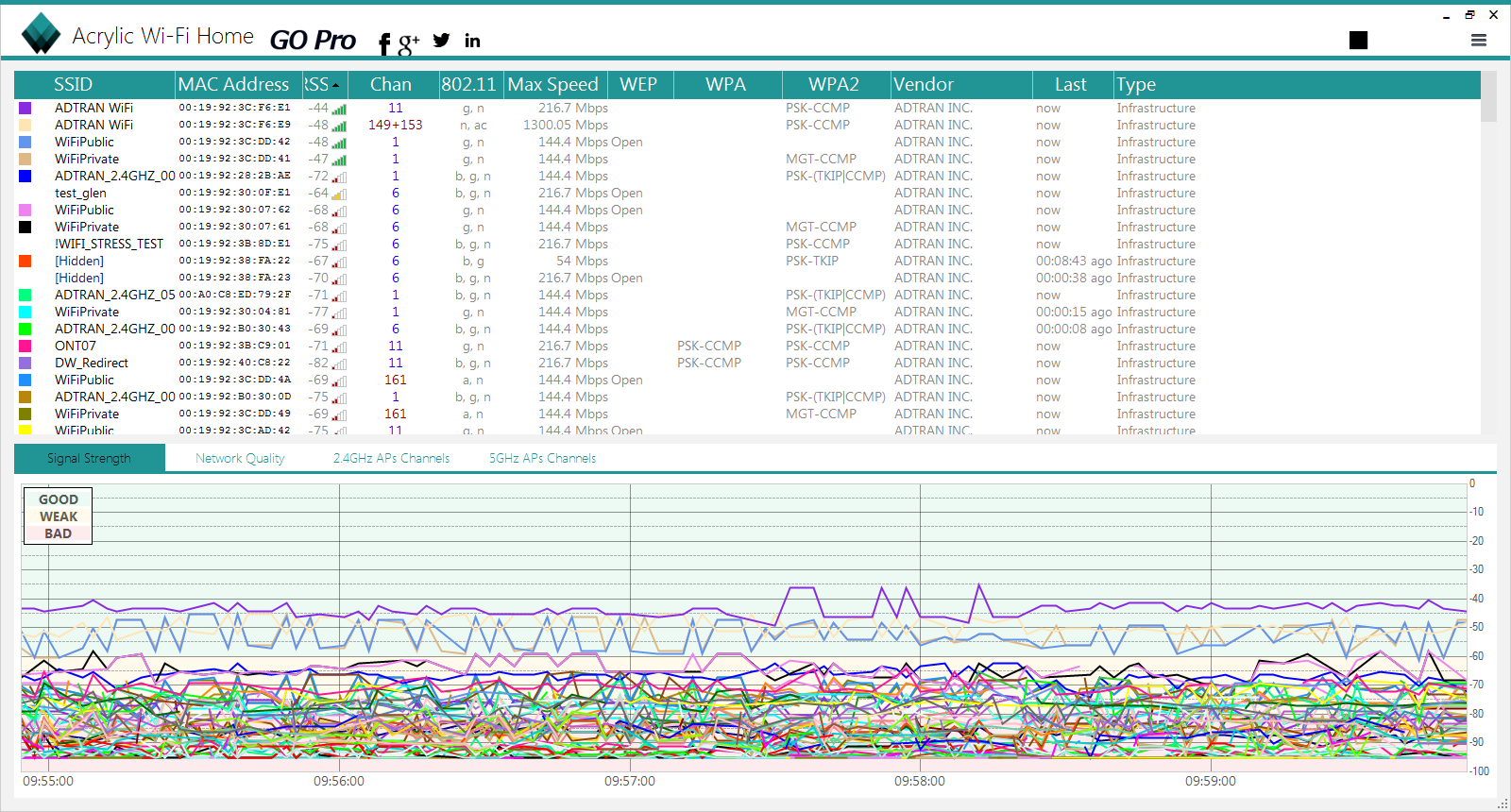Click the purple swatch for ADTRAN WiFi 00:19:92:3C:F6:E1
1511x812 pixels.
(x=25, y=109)
